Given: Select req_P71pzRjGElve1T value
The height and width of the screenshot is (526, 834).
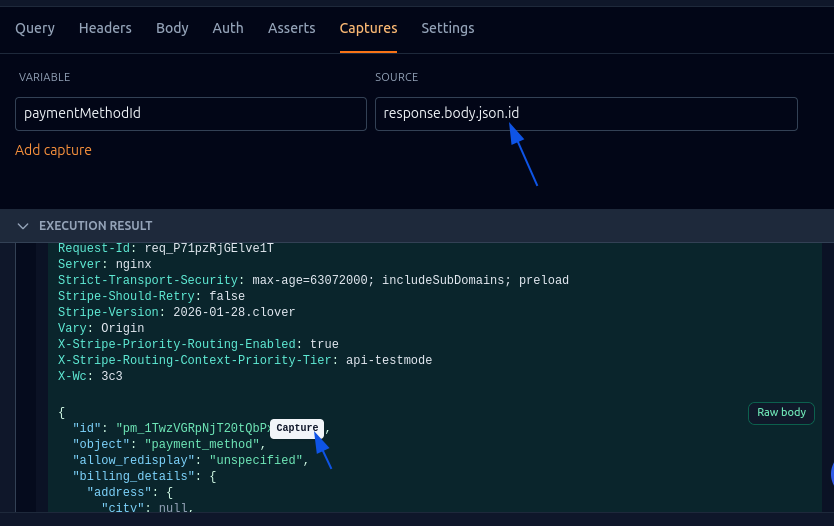Looking at the screenshot, I should pyautogui.click(x=209, y=248).
